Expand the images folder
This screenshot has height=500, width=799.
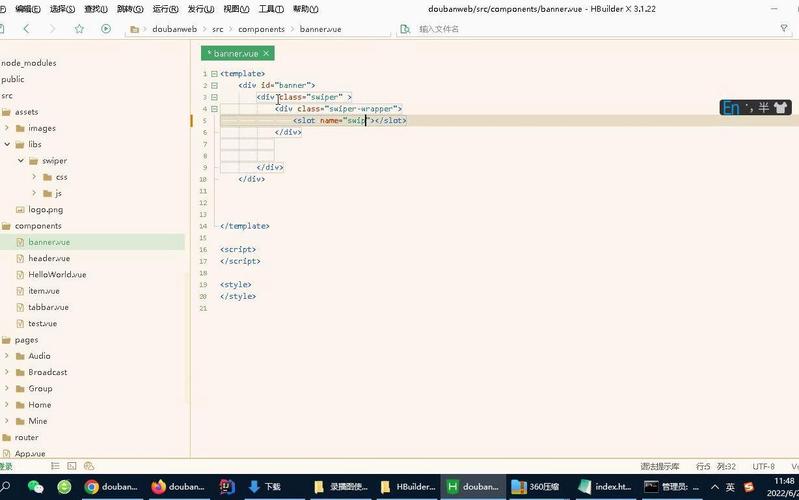point(7,128)
